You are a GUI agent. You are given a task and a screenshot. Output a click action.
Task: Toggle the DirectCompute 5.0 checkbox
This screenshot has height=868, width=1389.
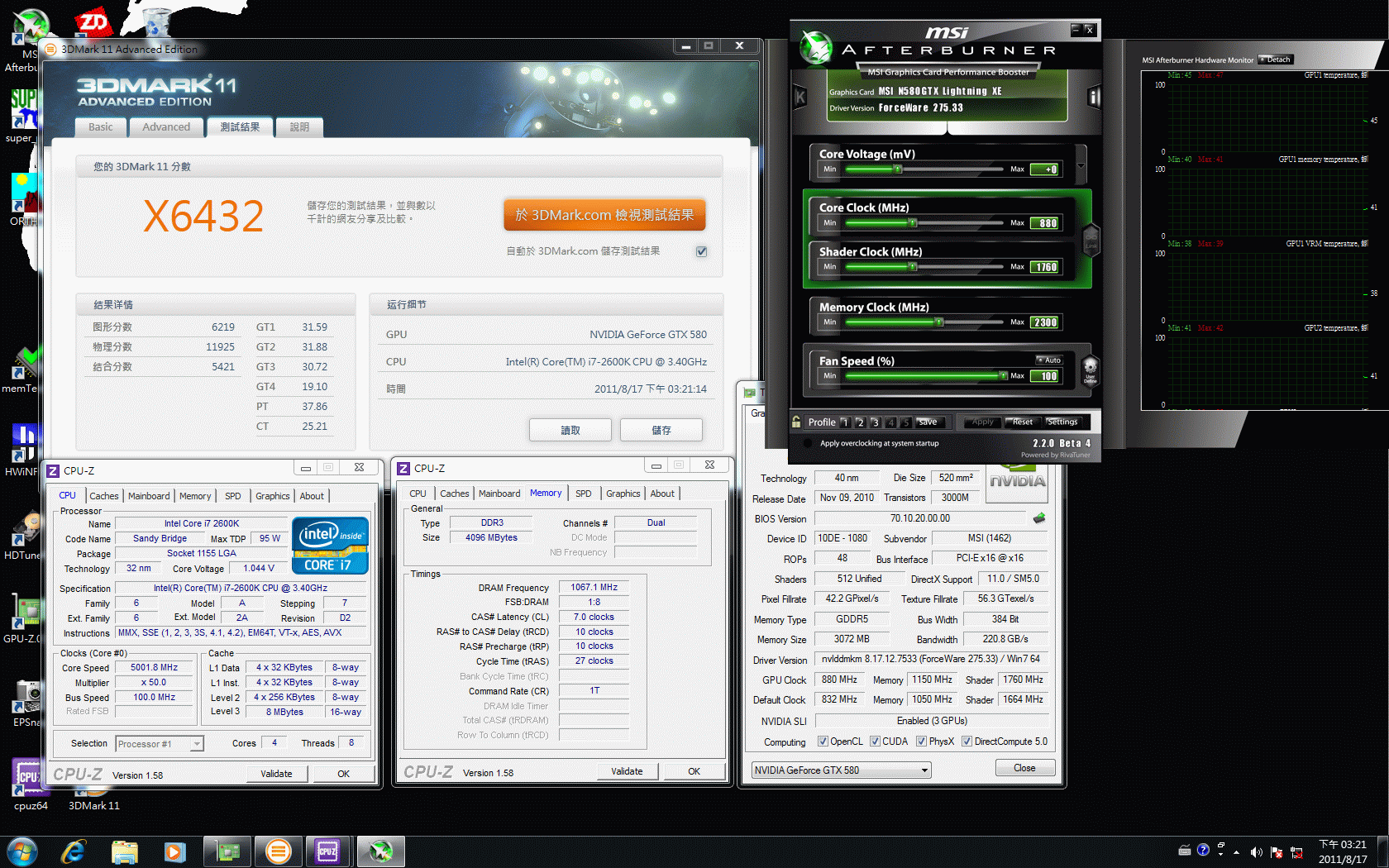coord(967,742)
